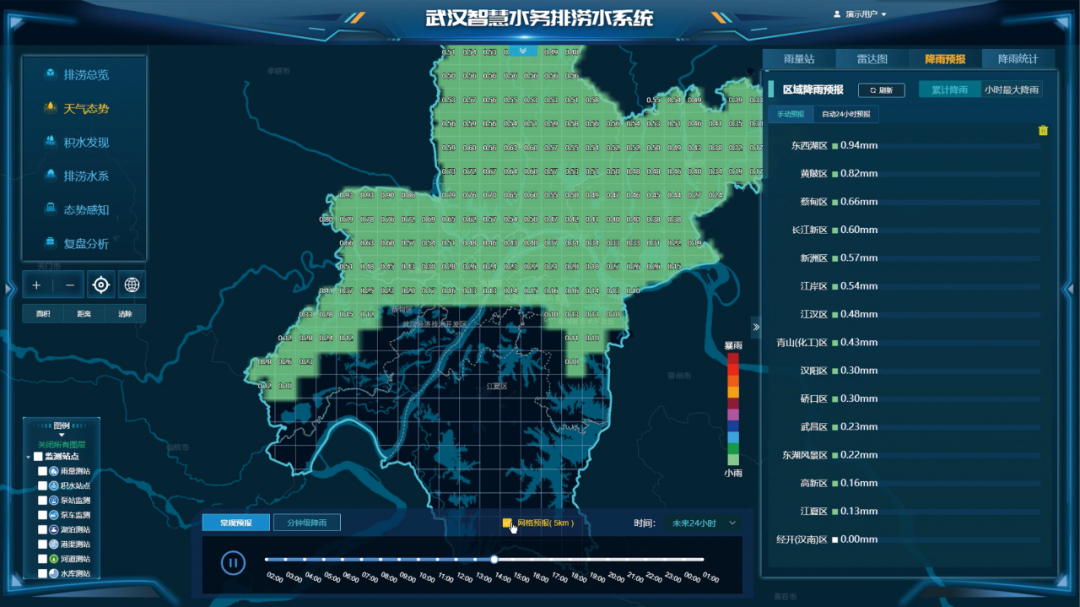The width and height of the screenshot is (1080, 607).
Task: Check the 监测站点 parent layer checkbox
Action: tap(38, 456)
